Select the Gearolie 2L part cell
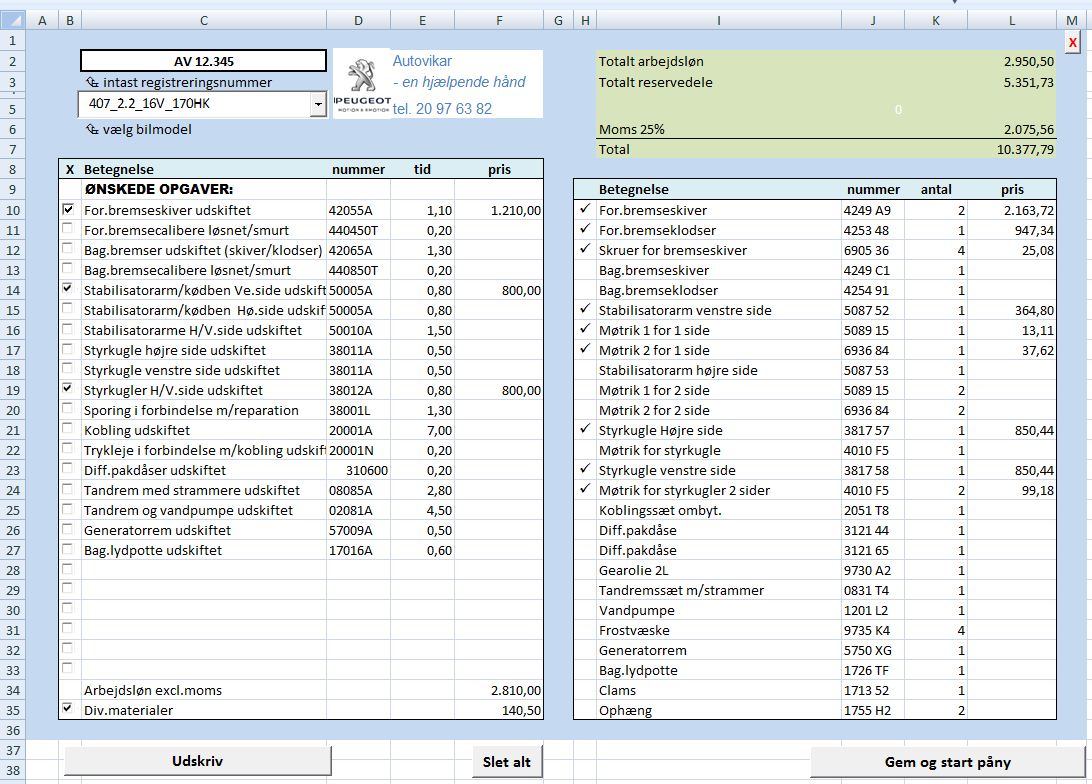Viewport: 1092px width, 784px height. [x=719, y=570]
